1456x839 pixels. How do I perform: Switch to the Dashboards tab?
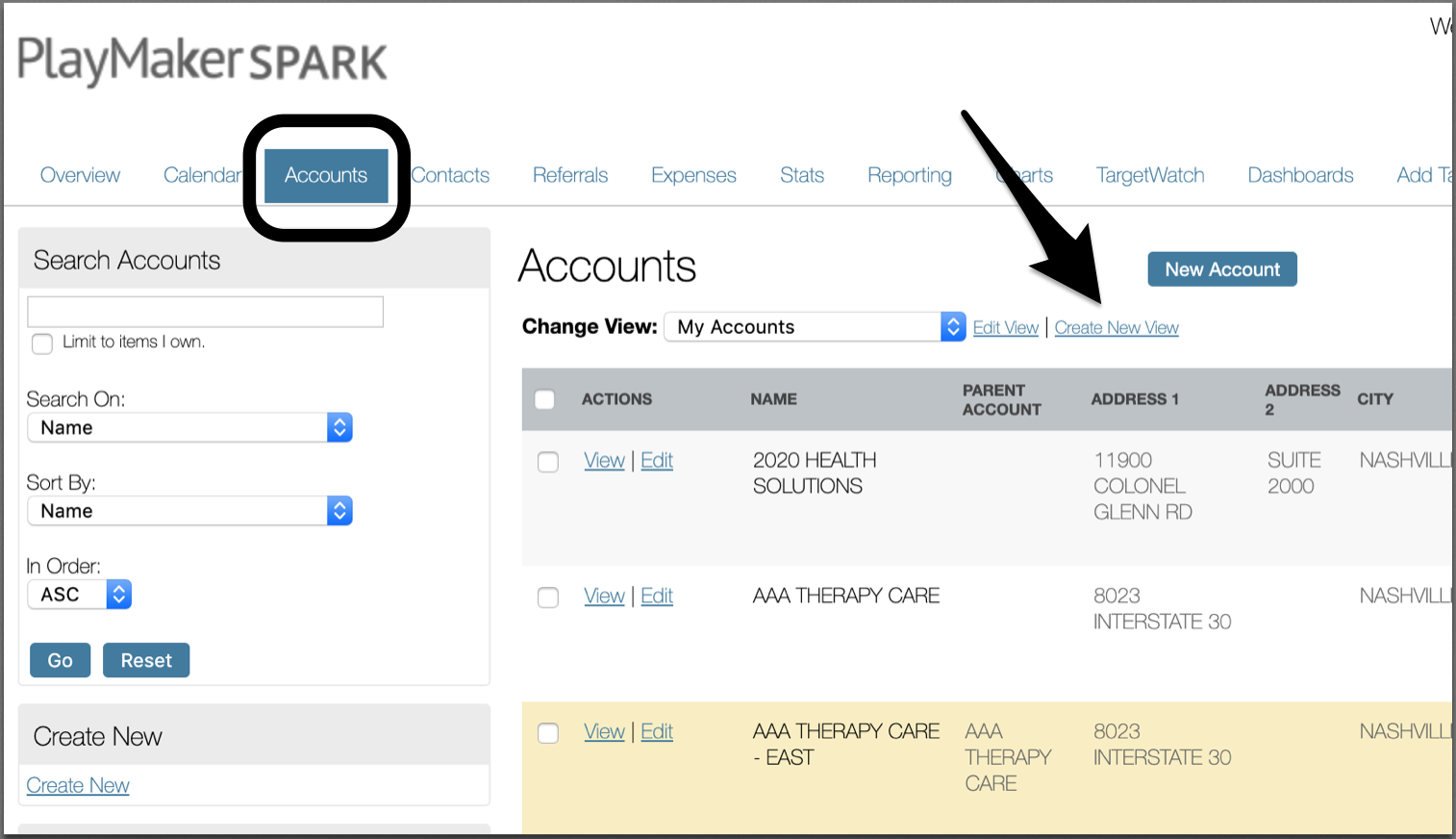(1300, 175)
